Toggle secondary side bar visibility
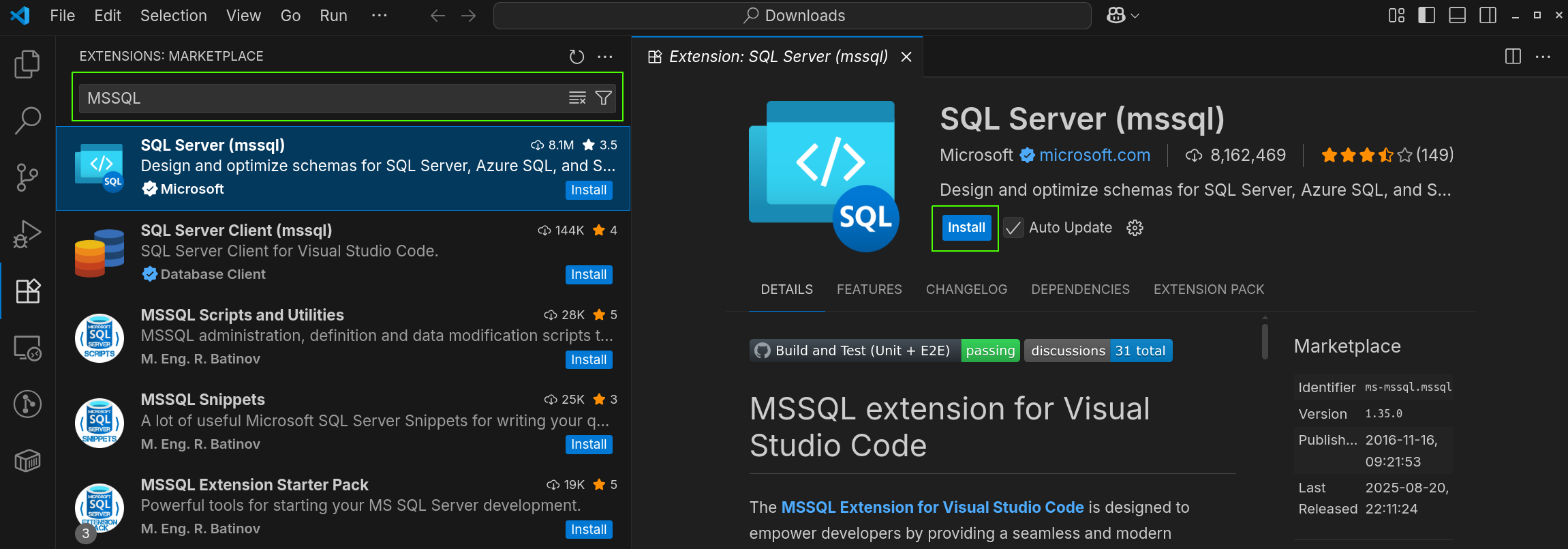Image resolution: width=1568 pixels, height=549 pixels. click(1488, 16)
